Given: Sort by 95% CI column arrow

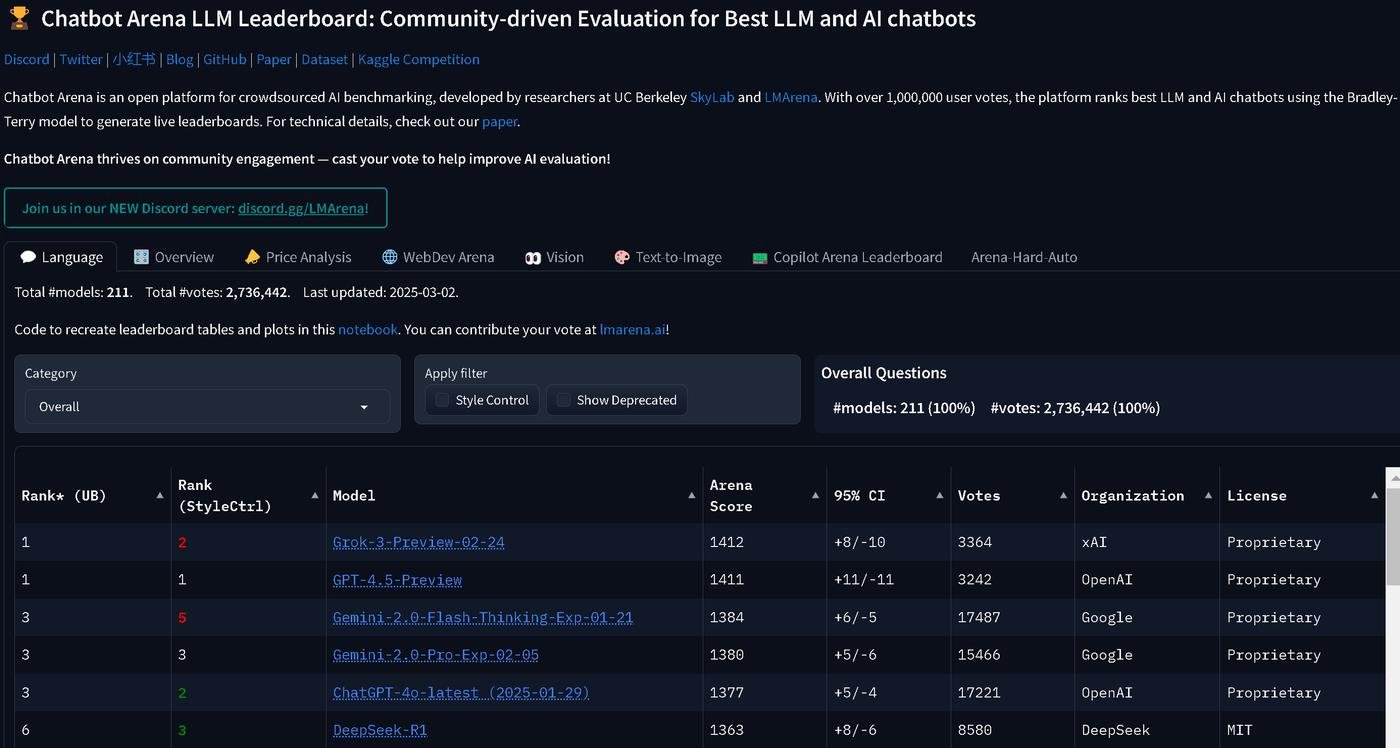Looking at the screenshot, I should [x=940, y=496].
